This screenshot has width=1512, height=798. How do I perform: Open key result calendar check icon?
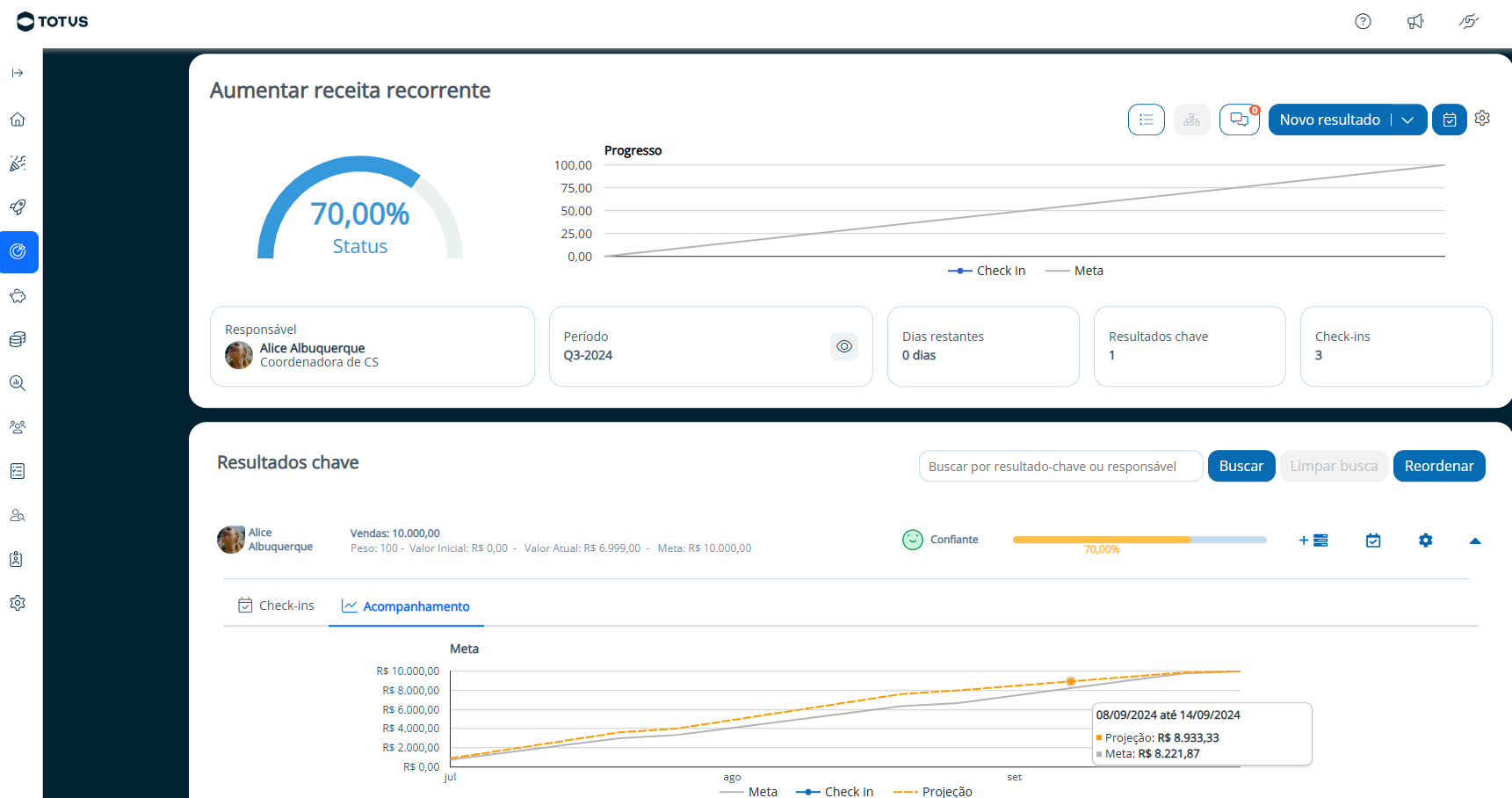point(1373,540)
